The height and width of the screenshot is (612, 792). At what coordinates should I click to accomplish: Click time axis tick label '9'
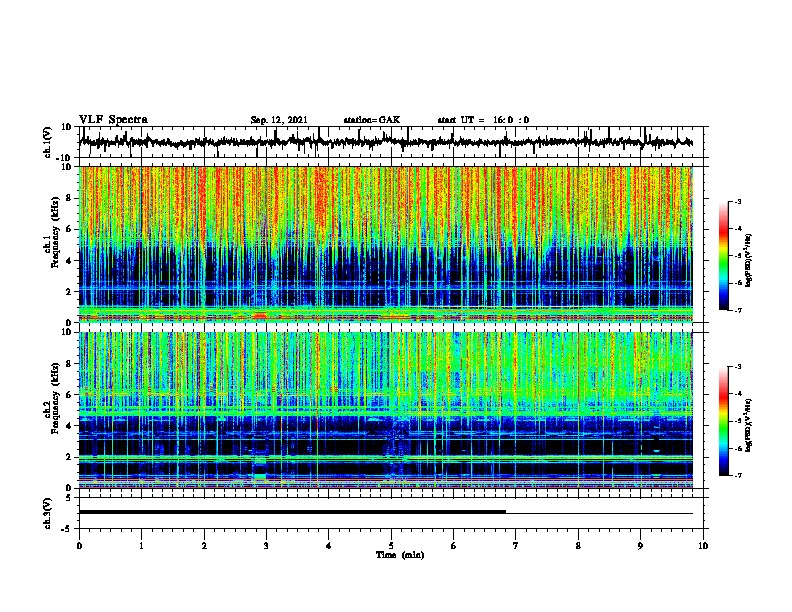click(x=640, y=546)
